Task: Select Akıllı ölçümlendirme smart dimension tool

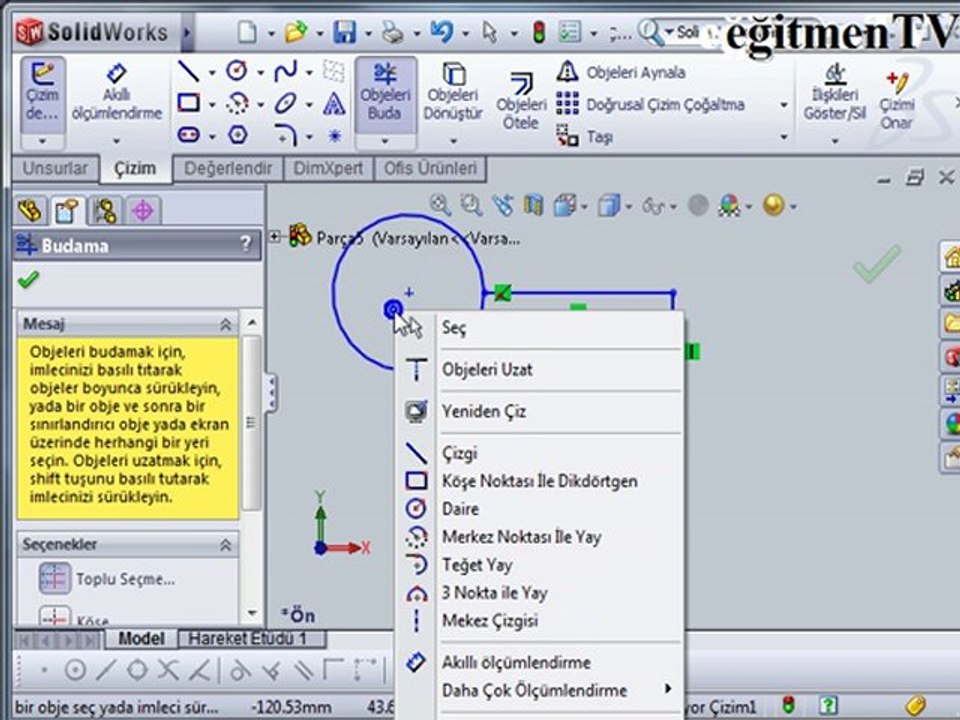Action: (116, 94)
